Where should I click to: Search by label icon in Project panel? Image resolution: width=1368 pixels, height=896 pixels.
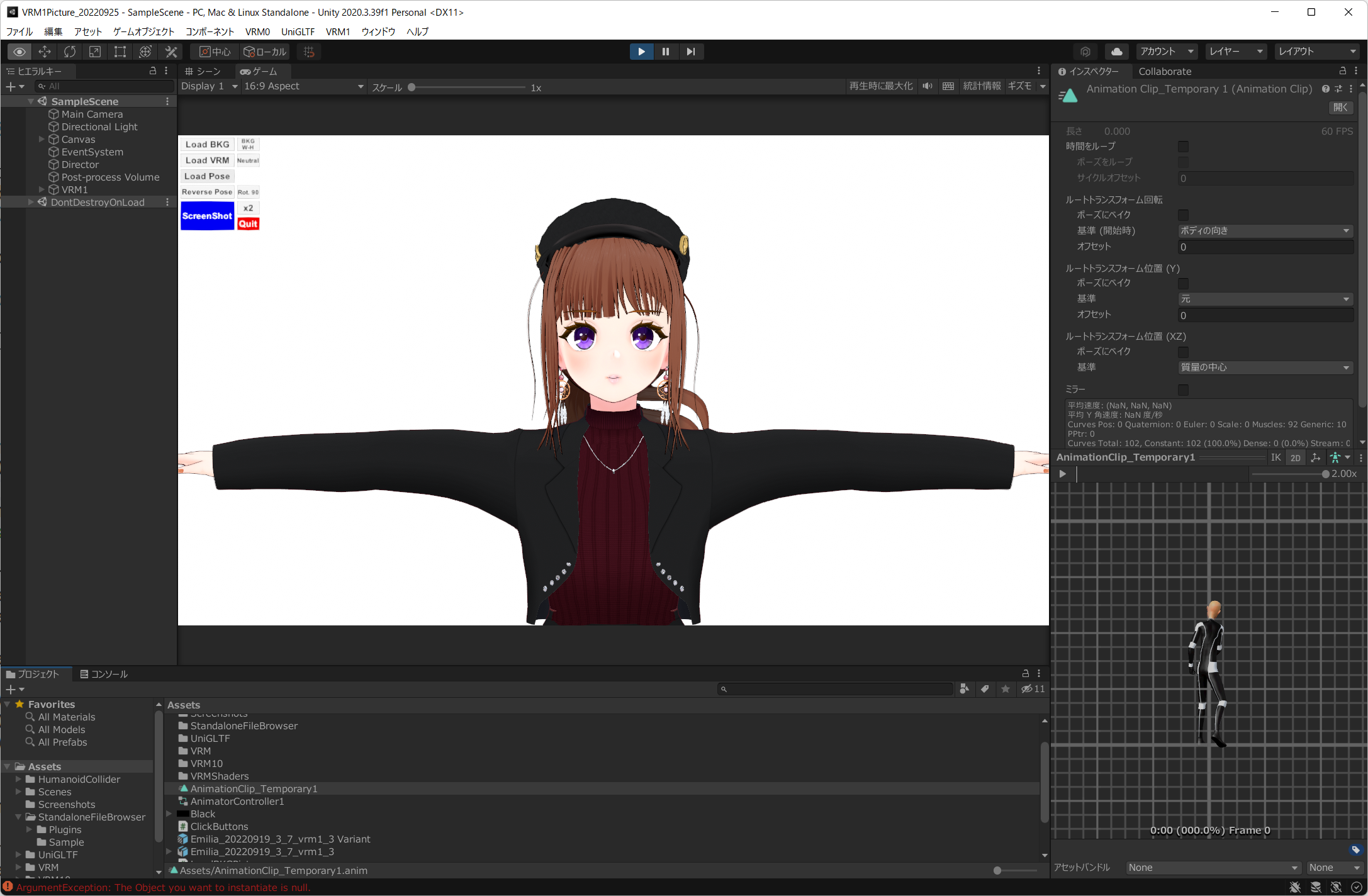coord(985,689)
